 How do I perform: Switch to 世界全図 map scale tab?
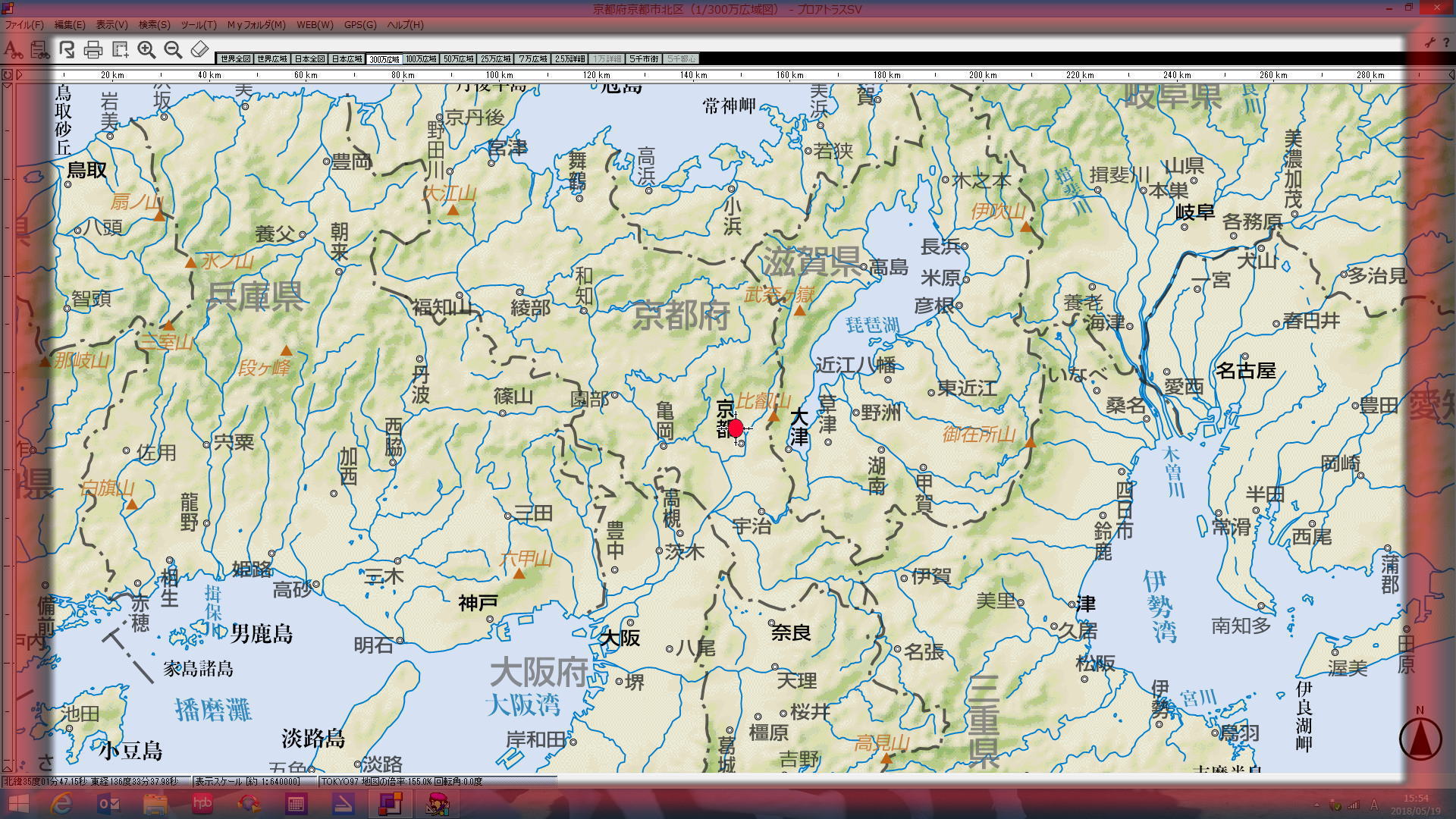(x=235, y=59)
